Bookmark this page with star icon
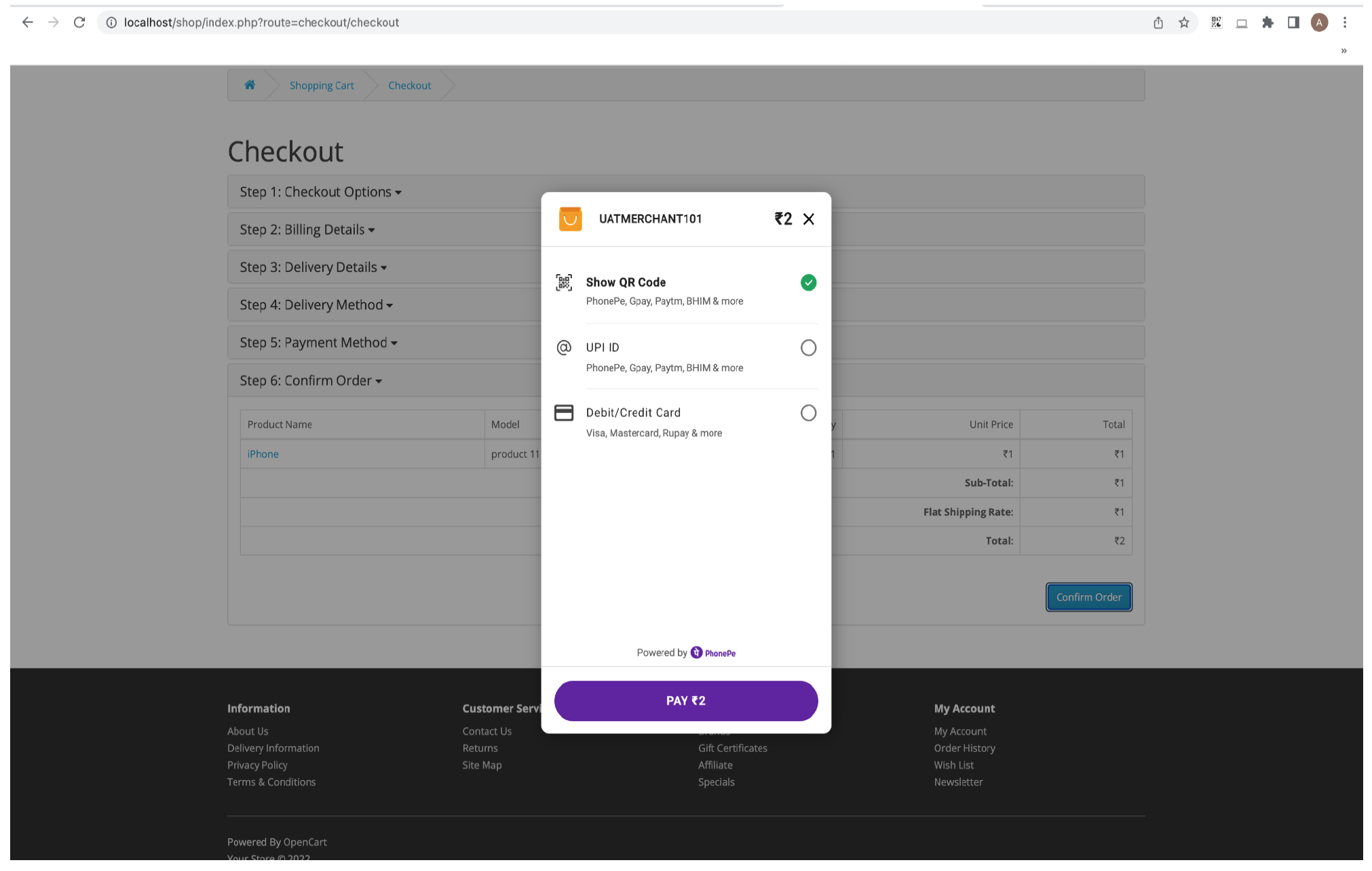 tap(1184, 22)
